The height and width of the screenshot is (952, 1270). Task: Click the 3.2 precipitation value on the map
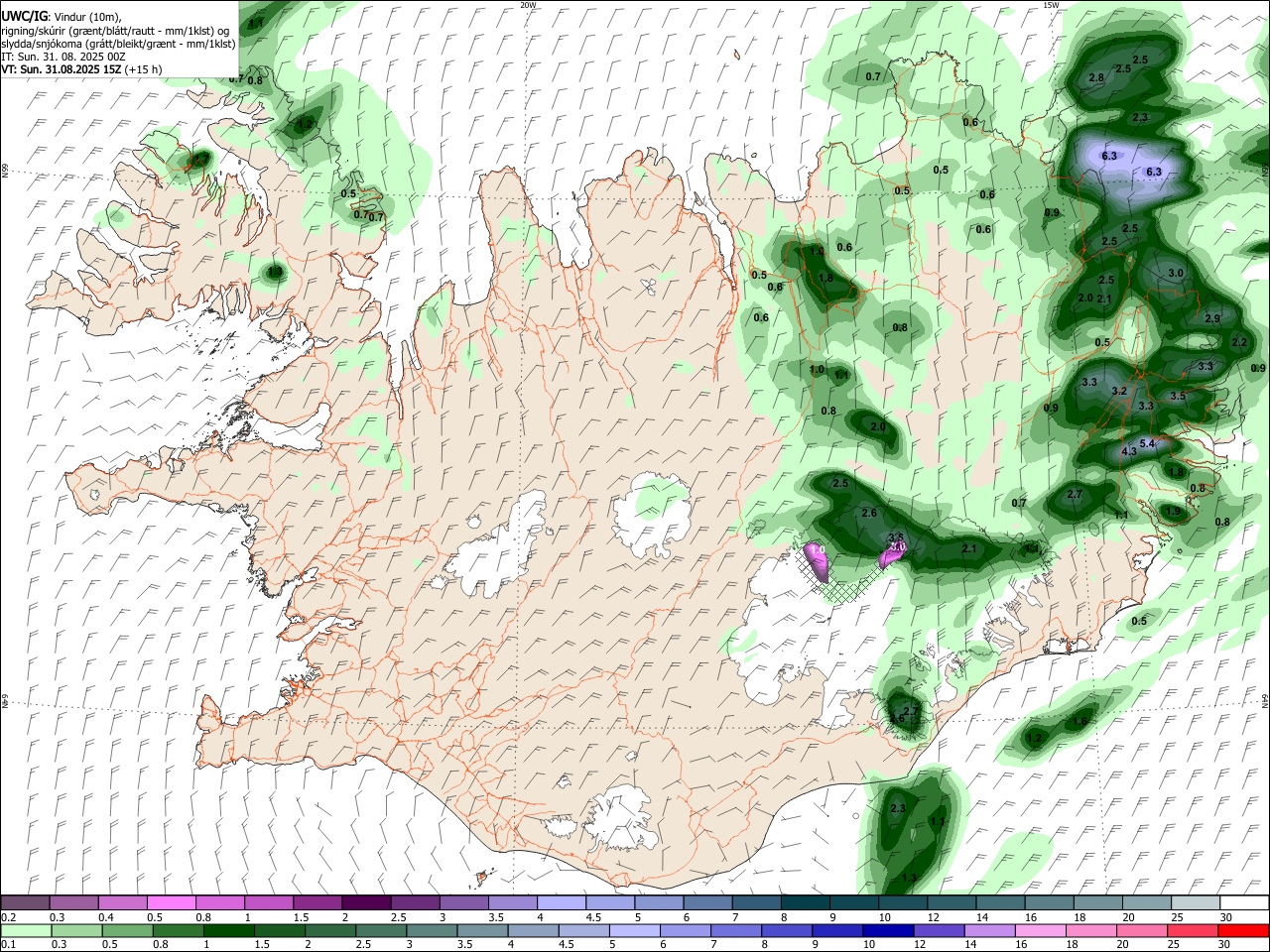coord(1119,391)
